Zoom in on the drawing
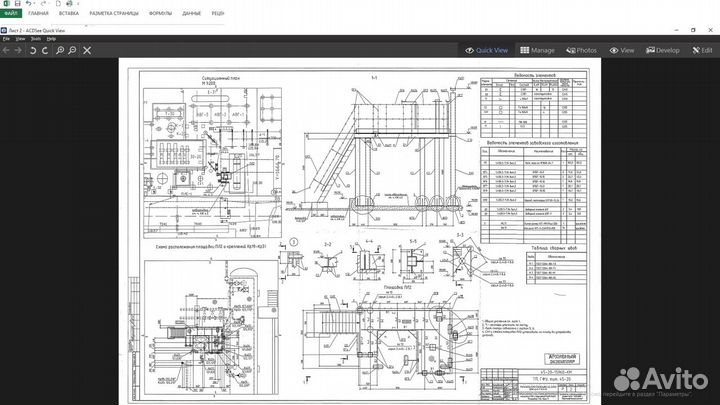720x405 pixels. point(60,49)
